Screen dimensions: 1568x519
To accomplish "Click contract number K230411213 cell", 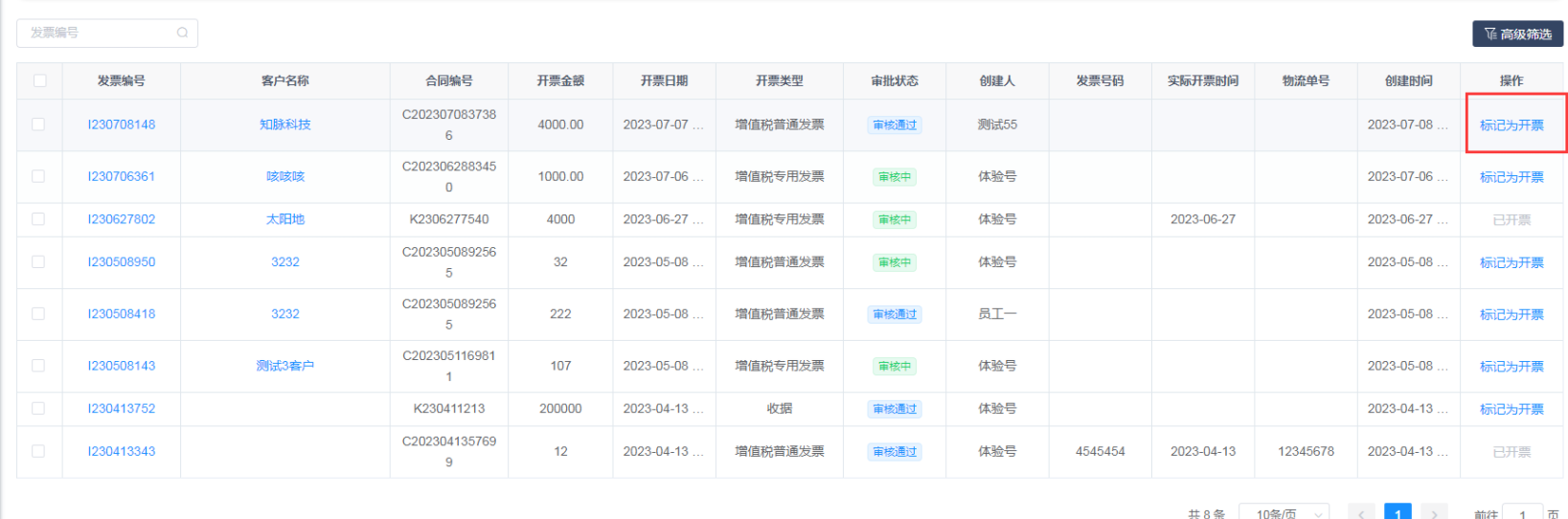I will click(x=449, y=408).
